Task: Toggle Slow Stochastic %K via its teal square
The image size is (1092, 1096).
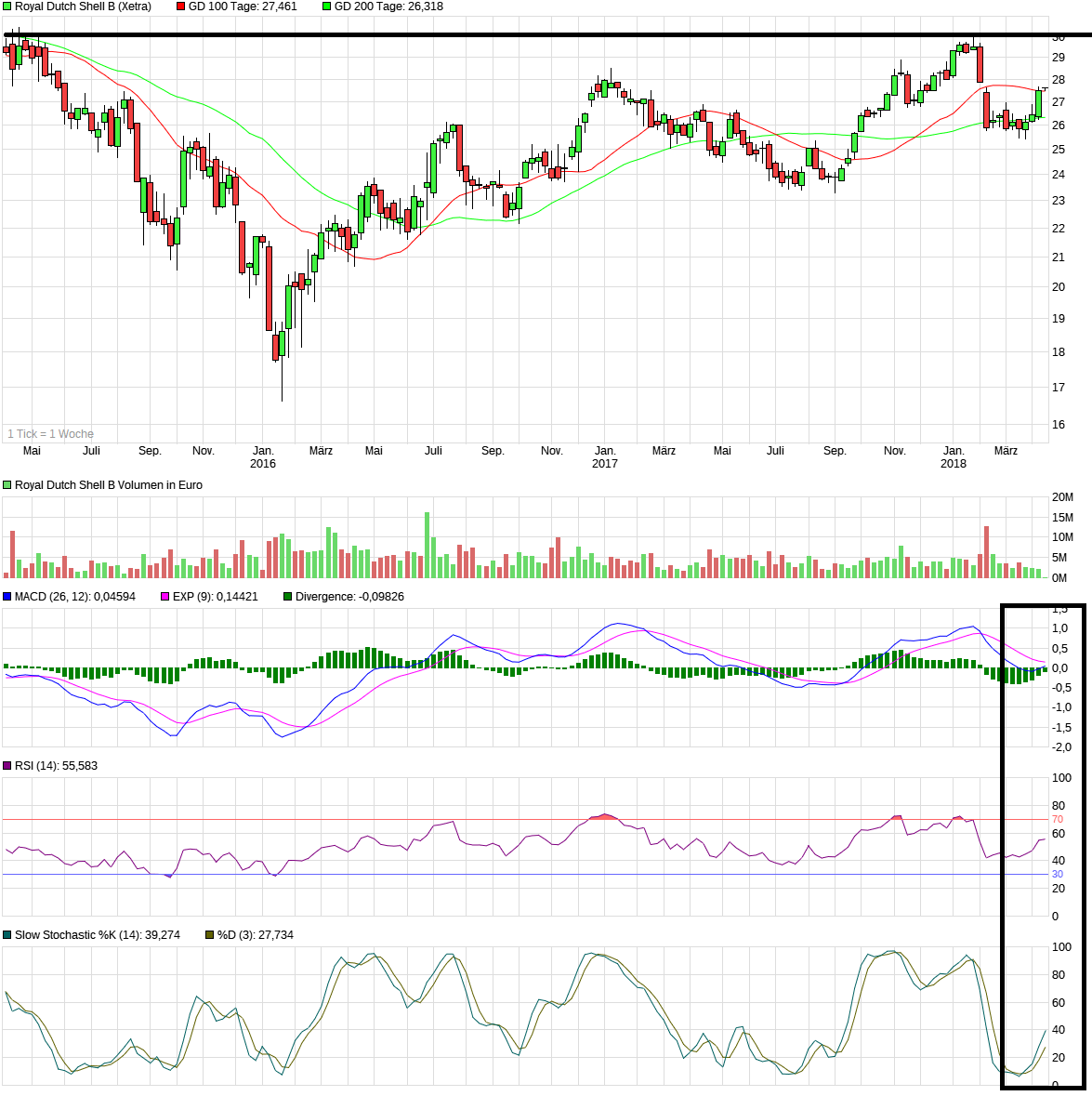Action: point(7,935)
